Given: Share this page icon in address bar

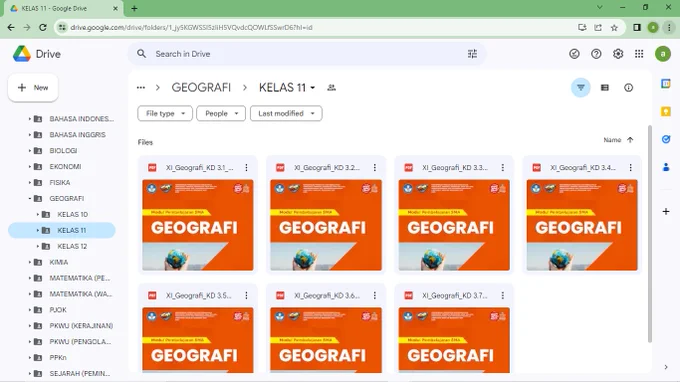Looking at the screenshot, I should [x=598, y=27].
